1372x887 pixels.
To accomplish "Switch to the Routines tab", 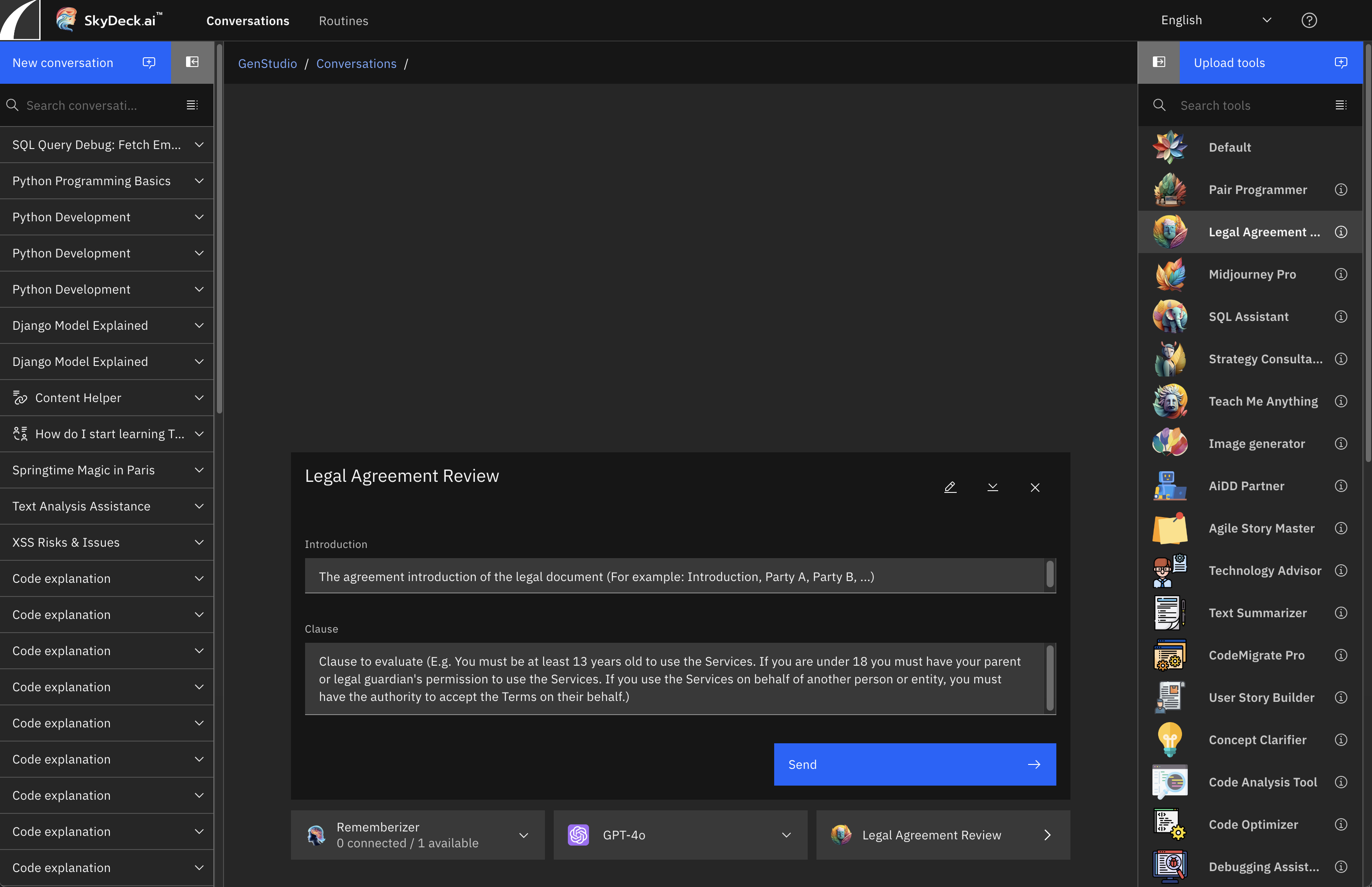I will point(343,21).
